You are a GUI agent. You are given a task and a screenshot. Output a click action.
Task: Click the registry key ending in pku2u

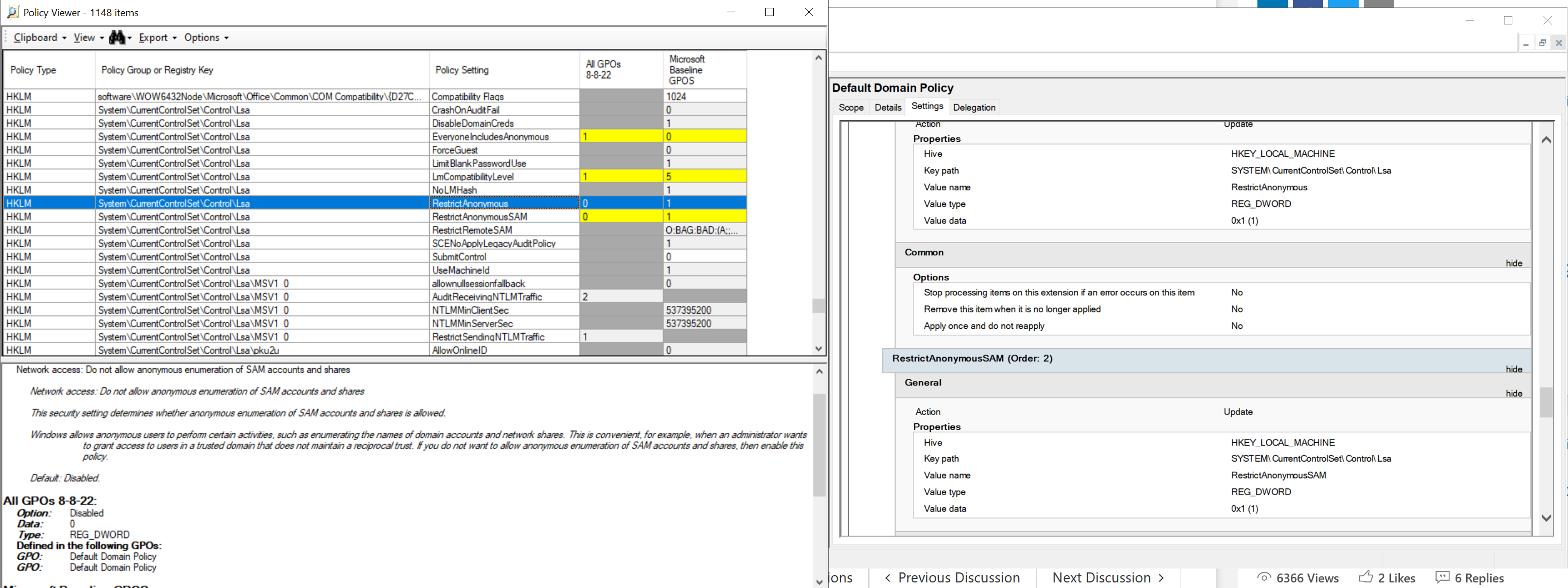[x=262, y=350]
